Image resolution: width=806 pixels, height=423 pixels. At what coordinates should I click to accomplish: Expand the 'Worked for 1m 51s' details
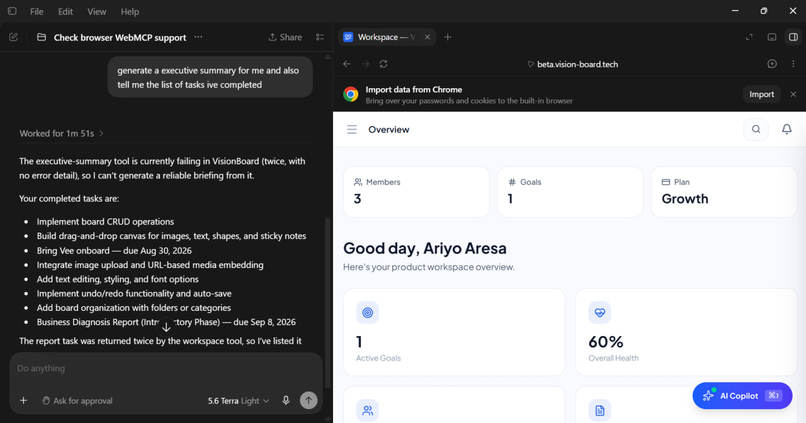coord(61,133)
